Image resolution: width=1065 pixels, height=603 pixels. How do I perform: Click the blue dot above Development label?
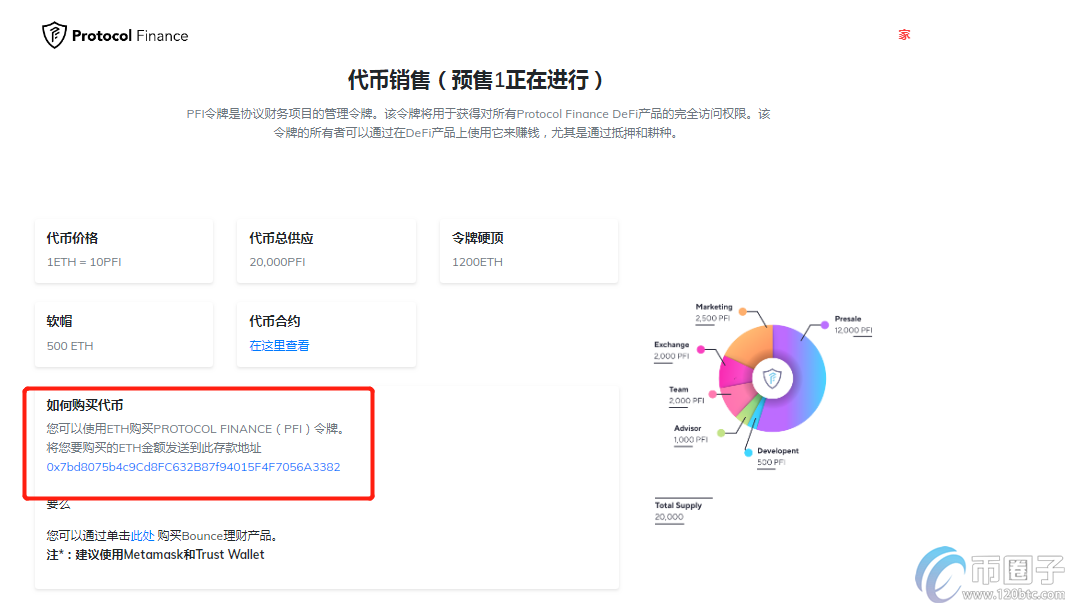(x=748, y=452)
